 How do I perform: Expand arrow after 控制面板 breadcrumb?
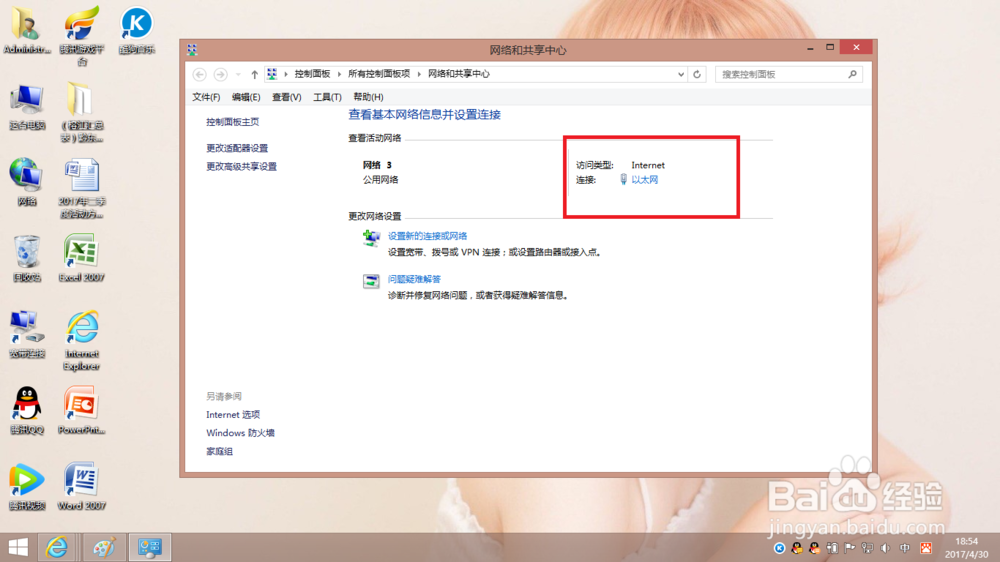339,74
